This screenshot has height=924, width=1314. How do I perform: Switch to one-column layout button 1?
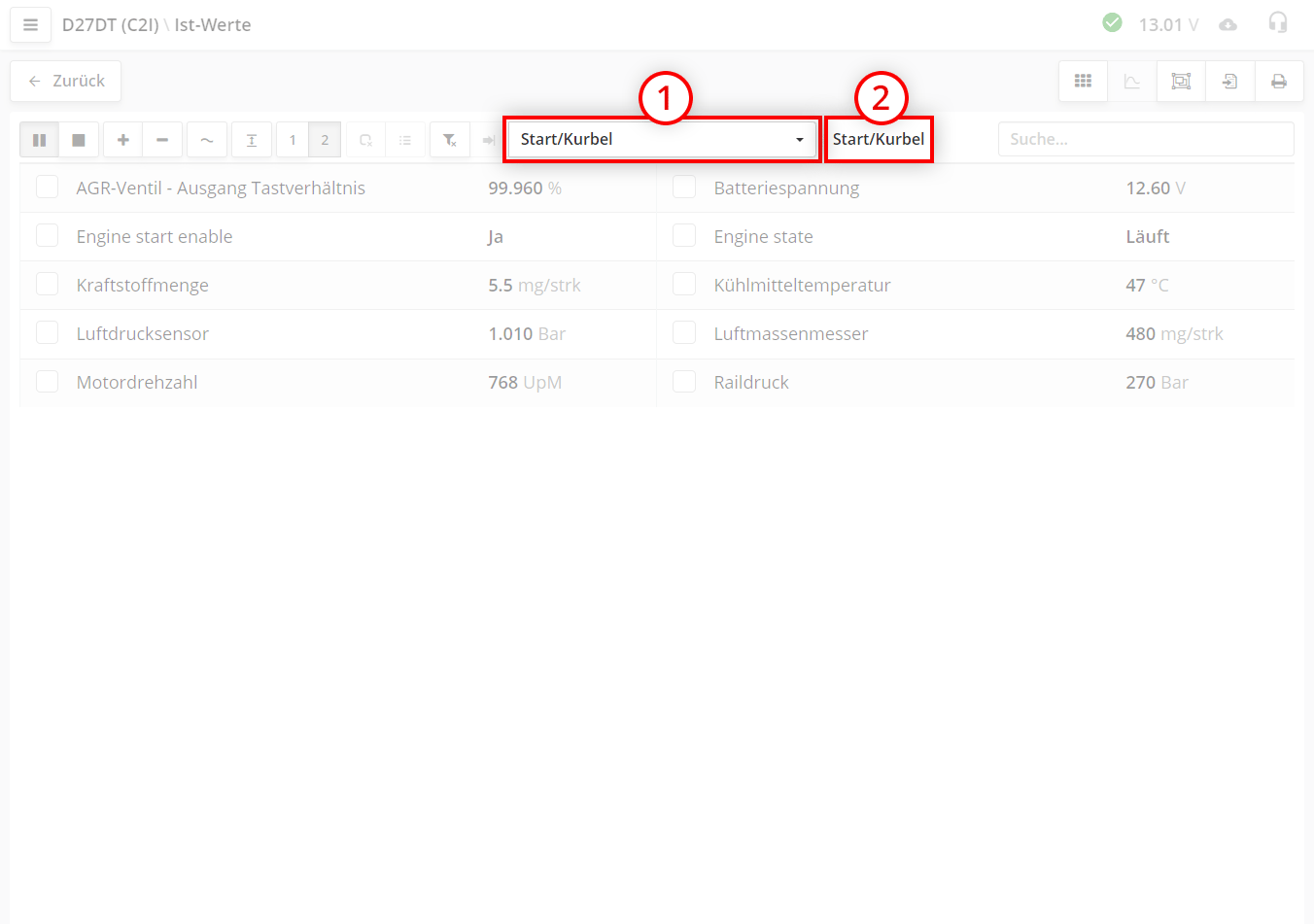coord(293,140)
